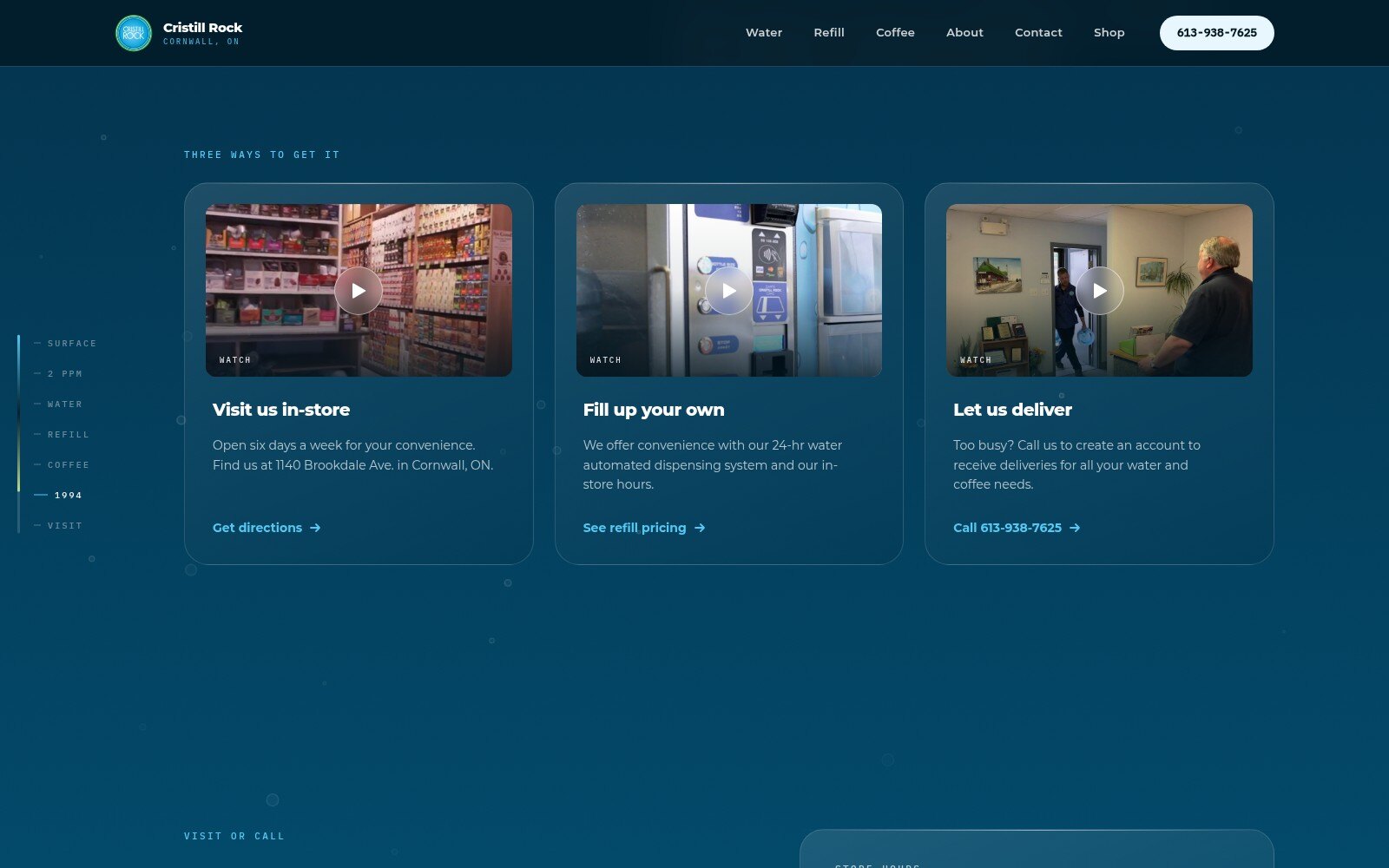Click the THREE WAYS TO GET IT label

(x=261, y=155)
